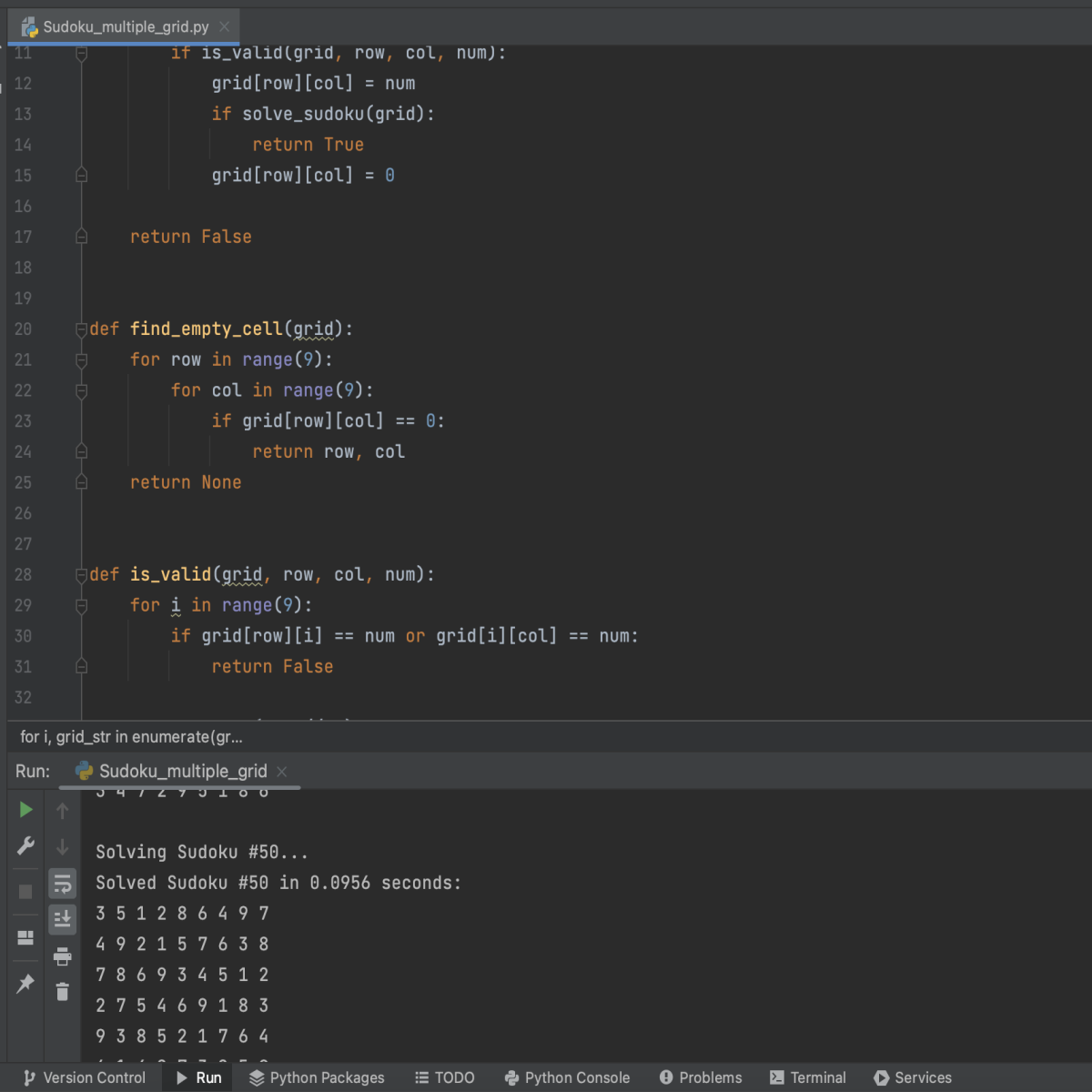Click line number 27 in the gutter
This screenshot has height=1092, width=1092.
pyautogui.click(x=23, y=544)
